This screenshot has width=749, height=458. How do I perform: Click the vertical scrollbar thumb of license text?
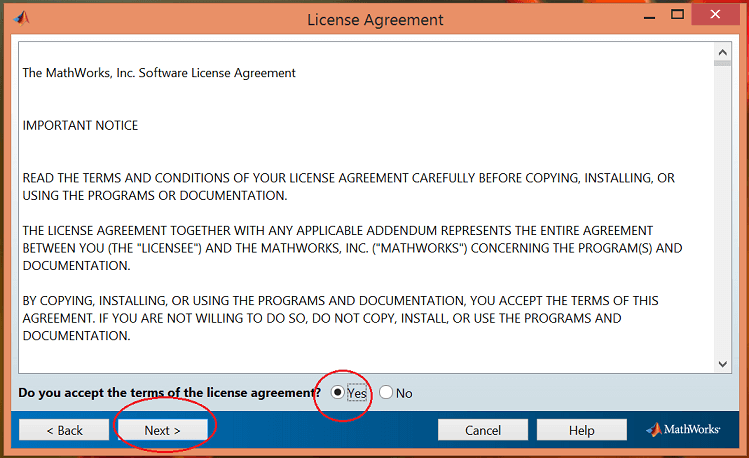723,63
